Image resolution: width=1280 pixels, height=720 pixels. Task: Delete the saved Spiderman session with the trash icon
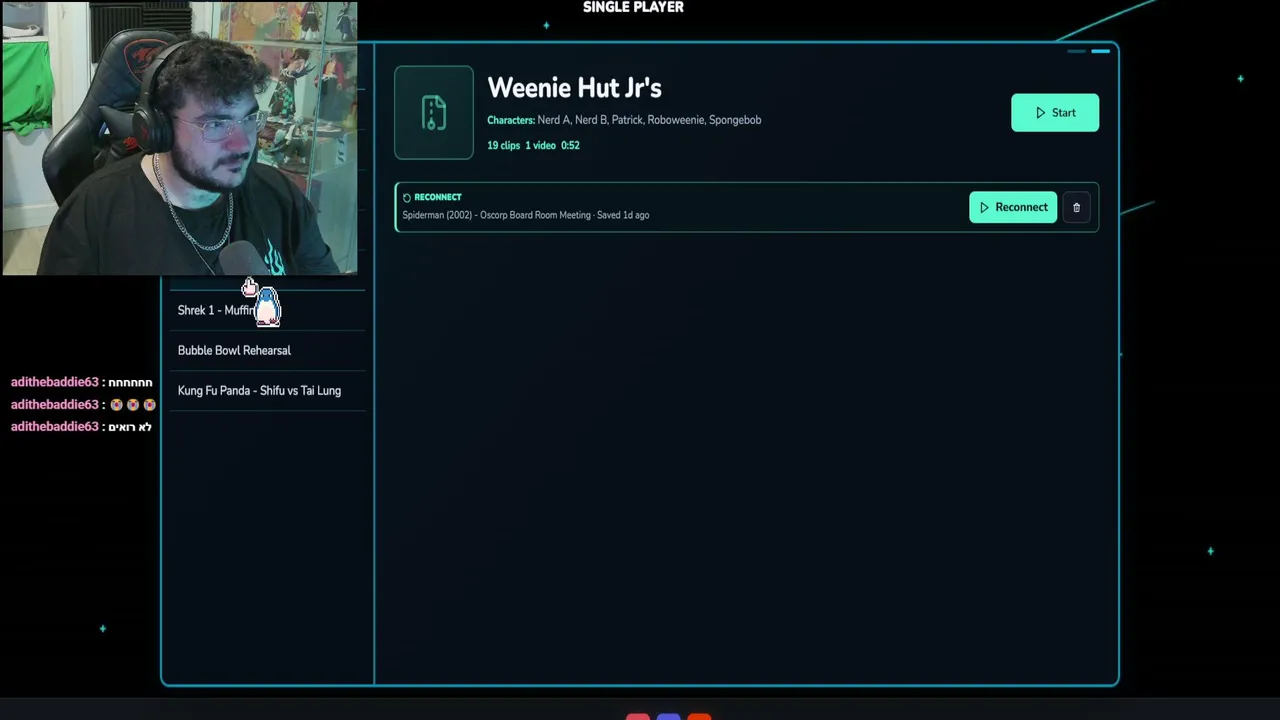[x=1076, y=207]
